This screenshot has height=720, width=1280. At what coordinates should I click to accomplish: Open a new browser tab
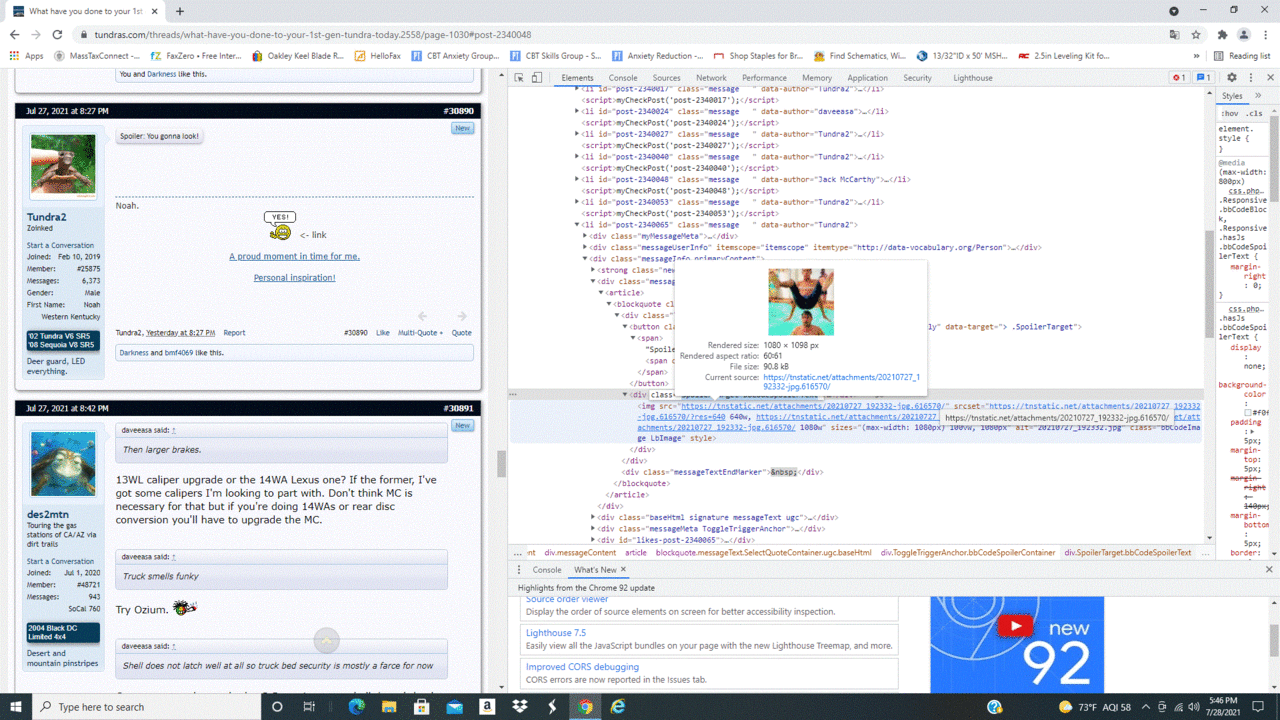pyautogui.click(x=180, y=11)
